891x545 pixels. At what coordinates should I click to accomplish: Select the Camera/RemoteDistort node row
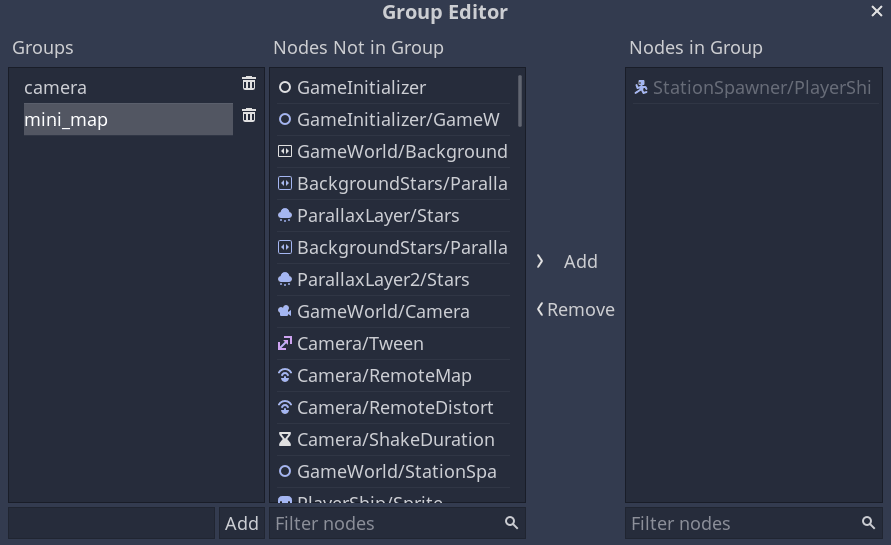[393, 407]
